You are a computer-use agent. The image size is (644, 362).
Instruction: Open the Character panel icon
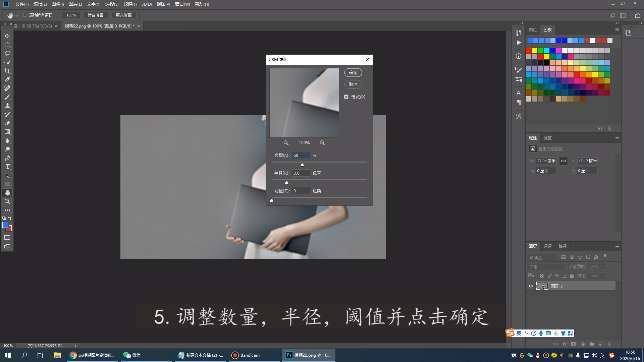pyautogui.click(x=519, y=93)
